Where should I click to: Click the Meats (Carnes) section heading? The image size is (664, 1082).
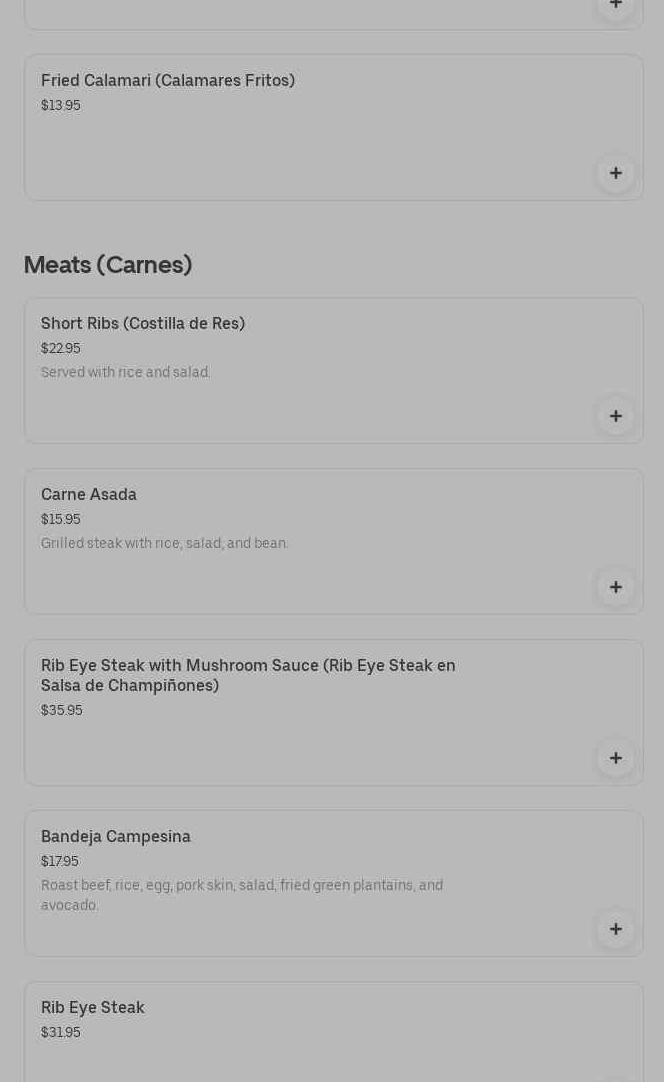click(x=108, y=265)
